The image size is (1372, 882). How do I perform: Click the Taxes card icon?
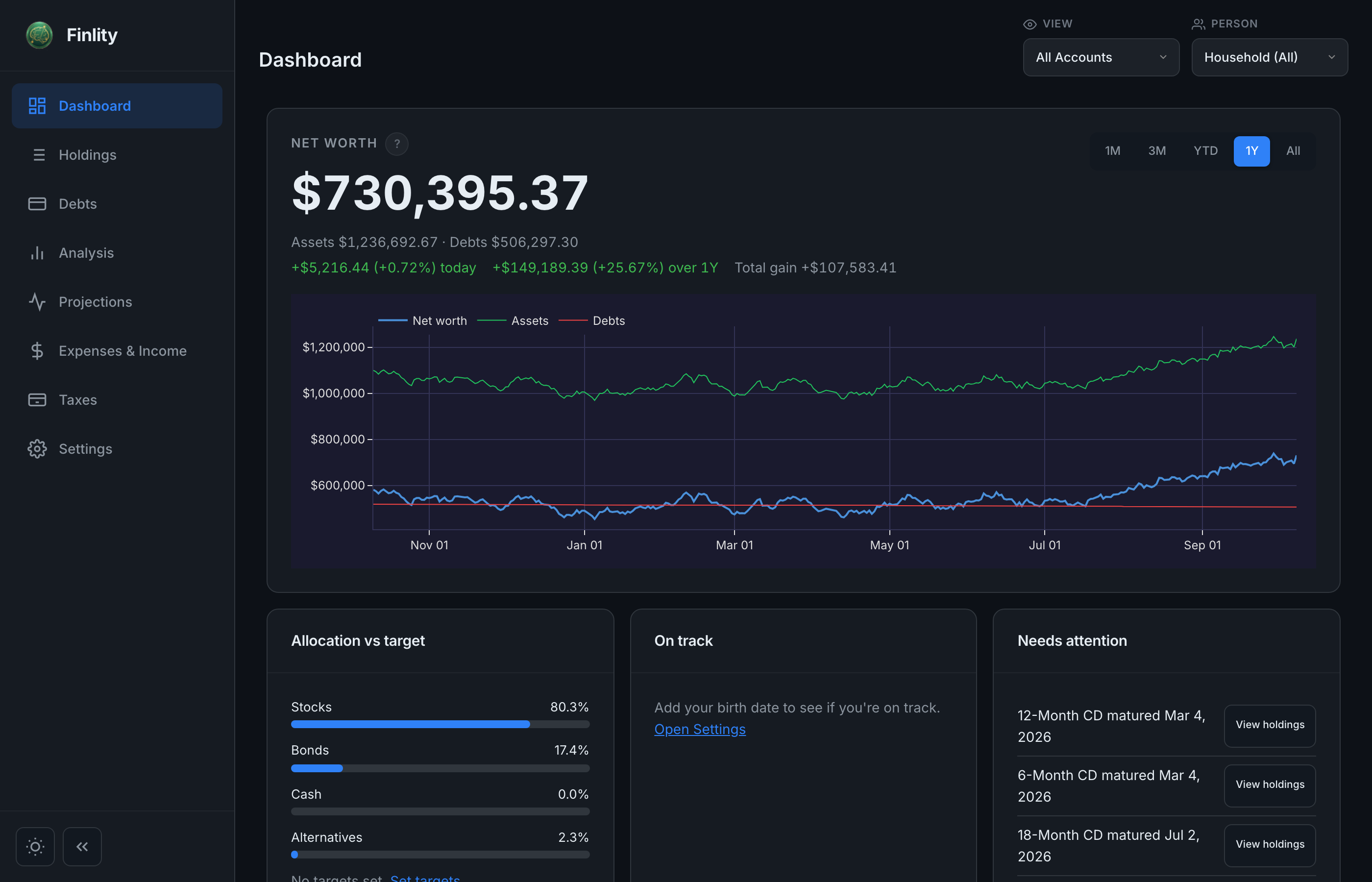pyautogui.click(x=37, y=400)
